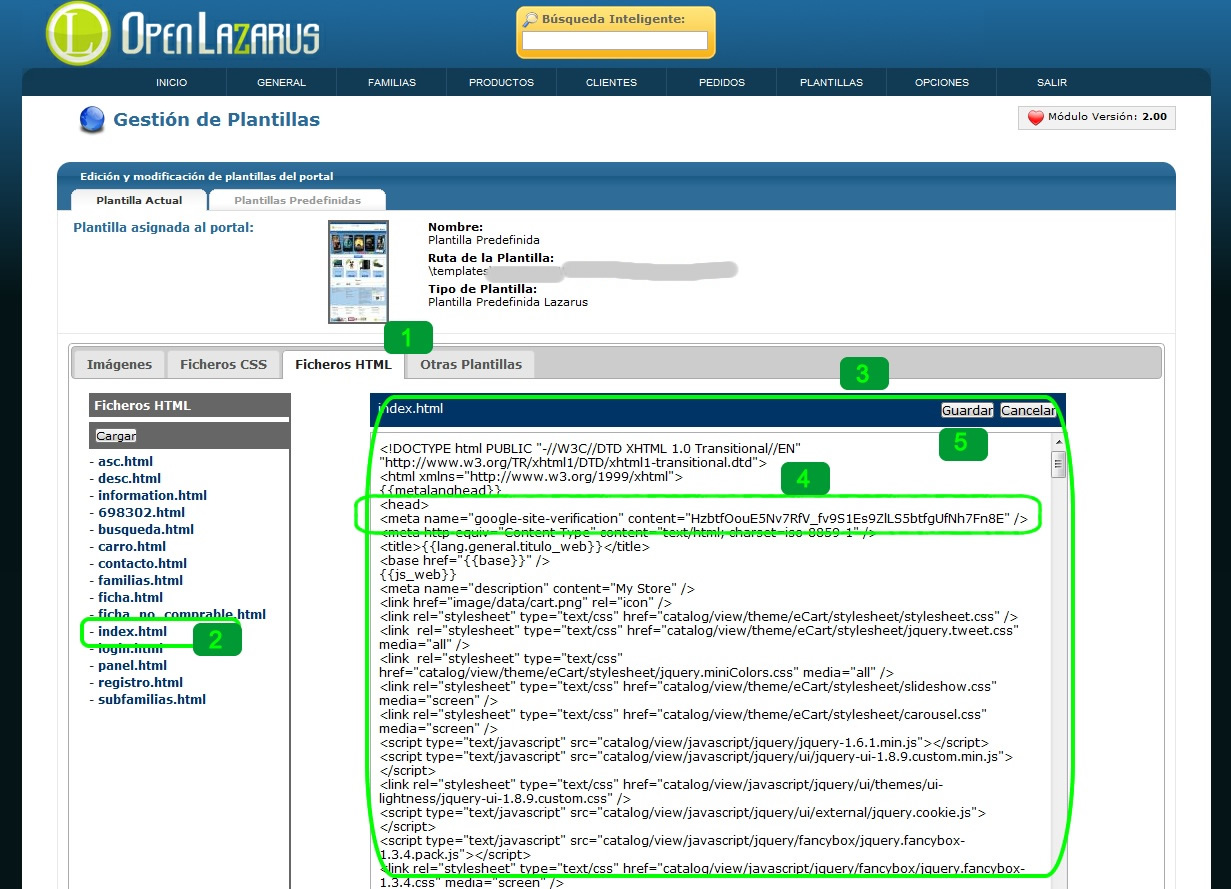Open the OPCIONES menu

click(942, 83)
